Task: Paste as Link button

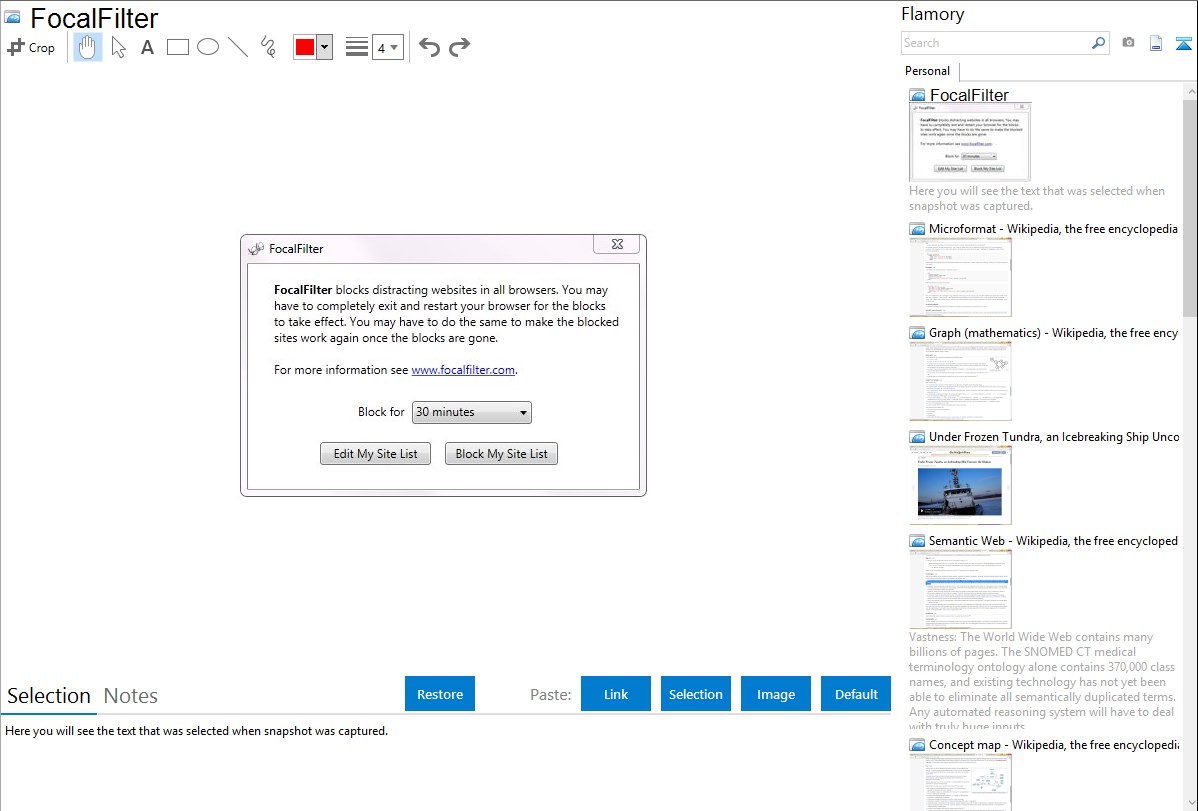Action: (616, 694)
